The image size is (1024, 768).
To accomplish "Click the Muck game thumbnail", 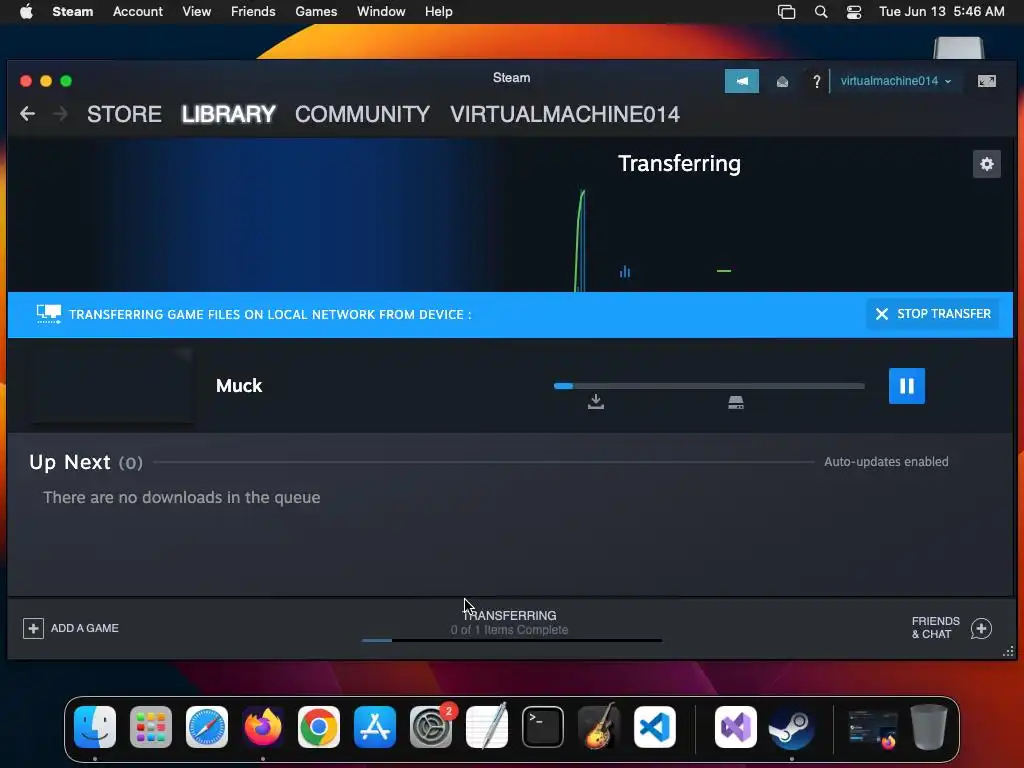I will coord(112,385).
